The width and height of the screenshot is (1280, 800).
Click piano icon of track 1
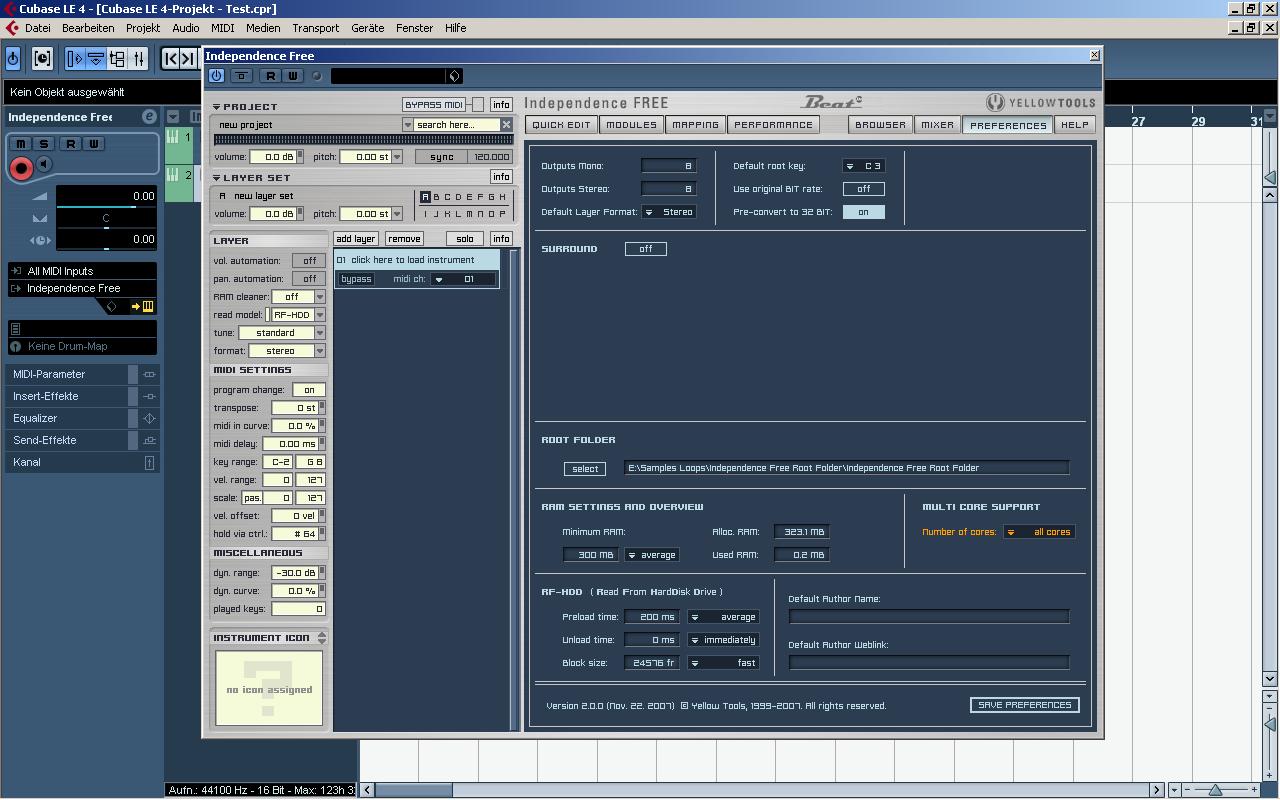[x=172, y=137]
